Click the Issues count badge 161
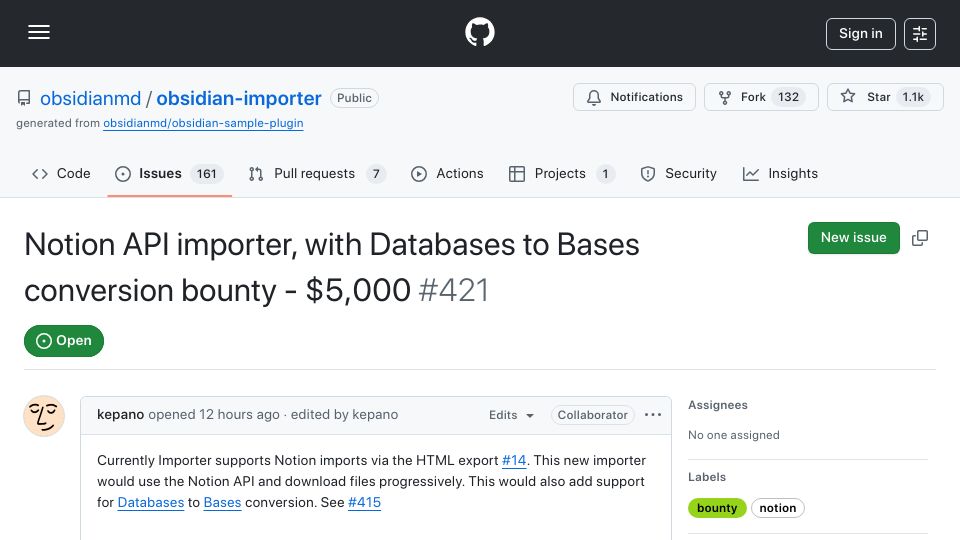 [206, 174]
